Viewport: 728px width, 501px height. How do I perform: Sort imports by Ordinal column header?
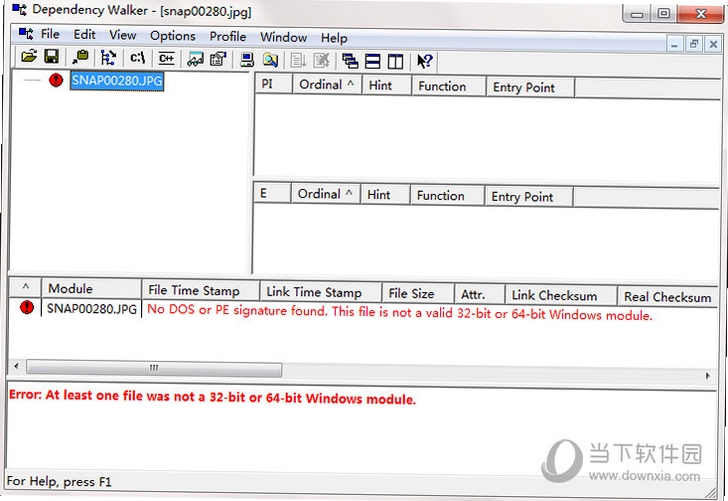tap(327, 85)
